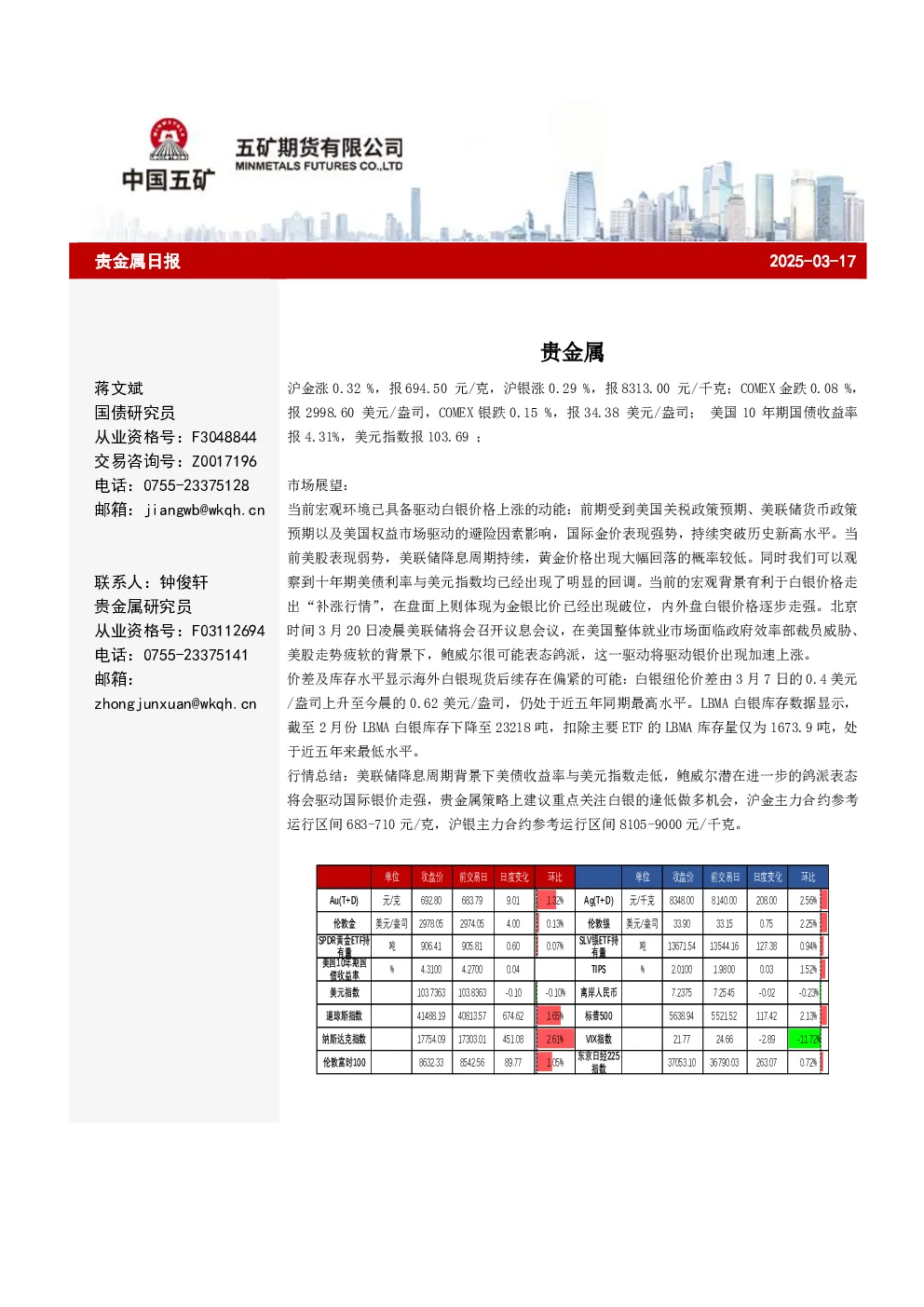Viewport: 924px width, 1307px height.
Task: Click the VIX指数 row label
Action: [x=598, y=1040]
